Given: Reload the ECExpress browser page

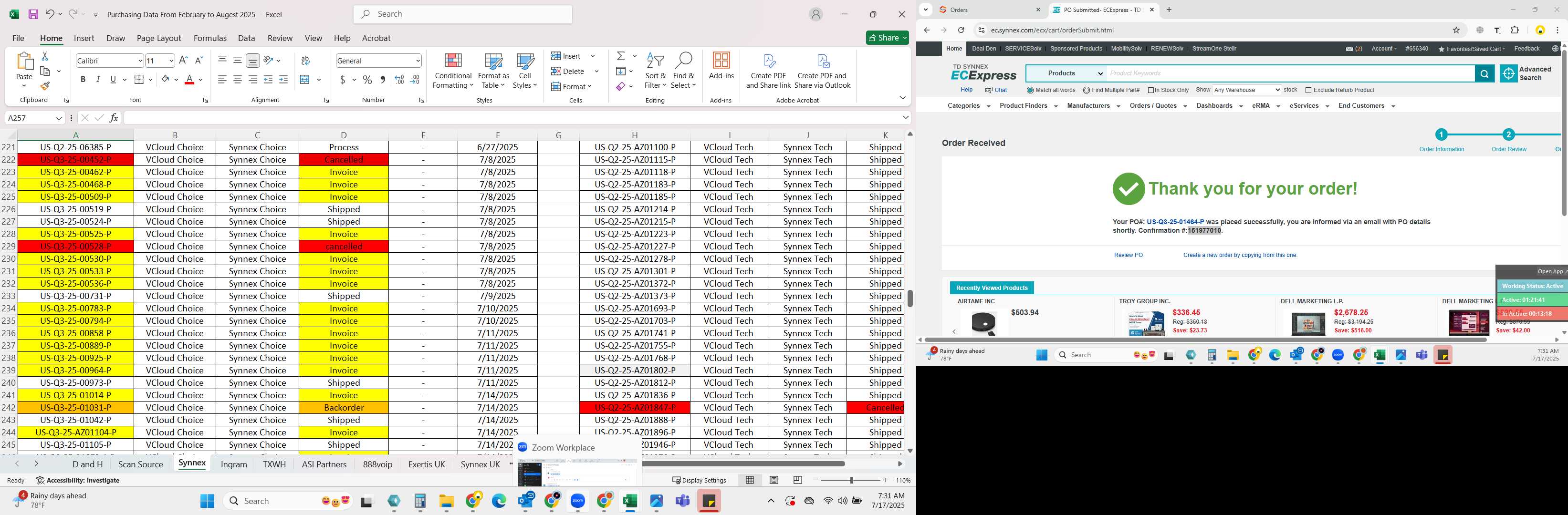Looking at the screenshot, I should tap(961, 30).
